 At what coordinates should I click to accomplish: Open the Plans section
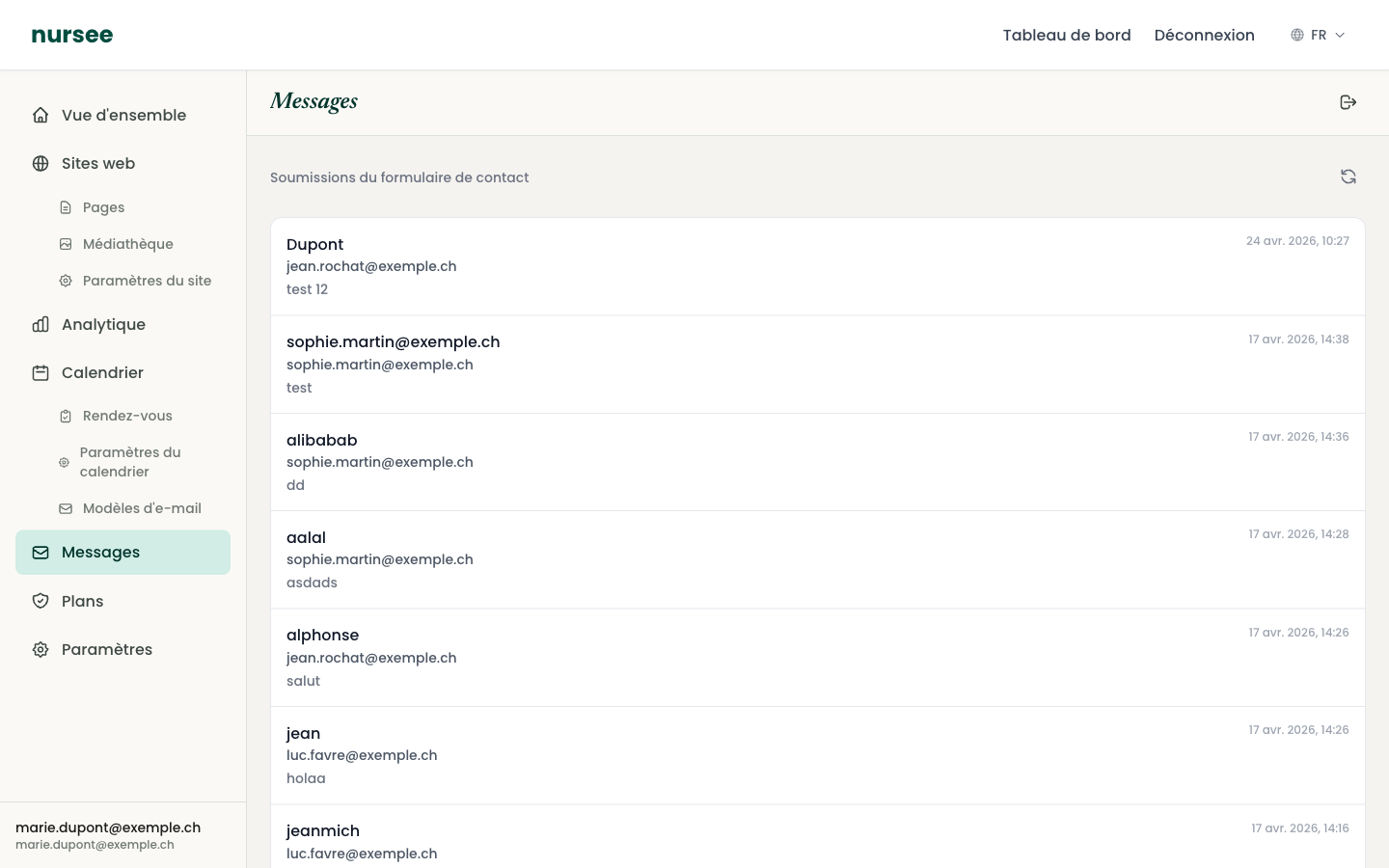123,601
